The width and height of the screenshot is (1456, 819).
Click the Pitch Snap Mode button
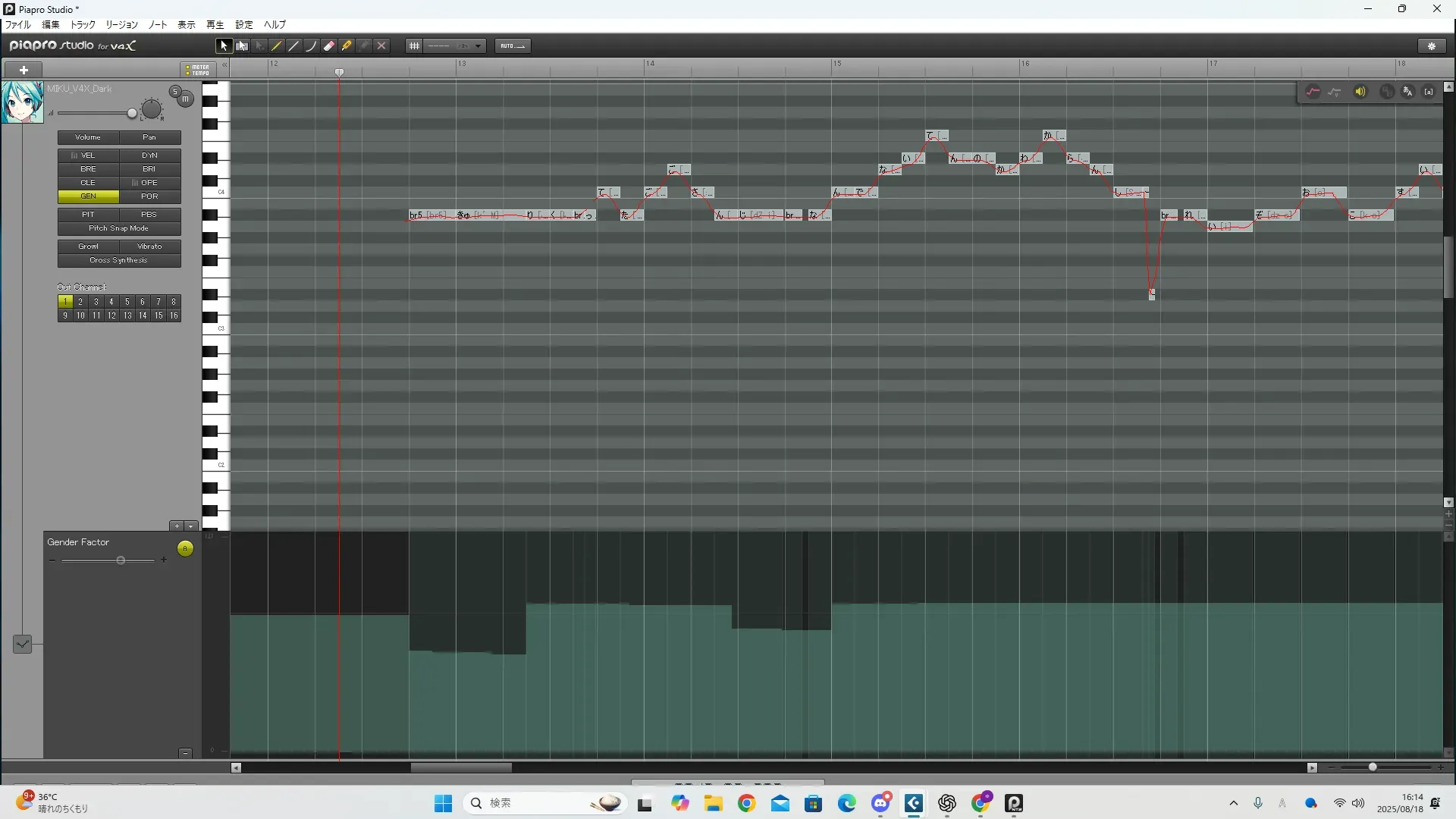(119, 228)
